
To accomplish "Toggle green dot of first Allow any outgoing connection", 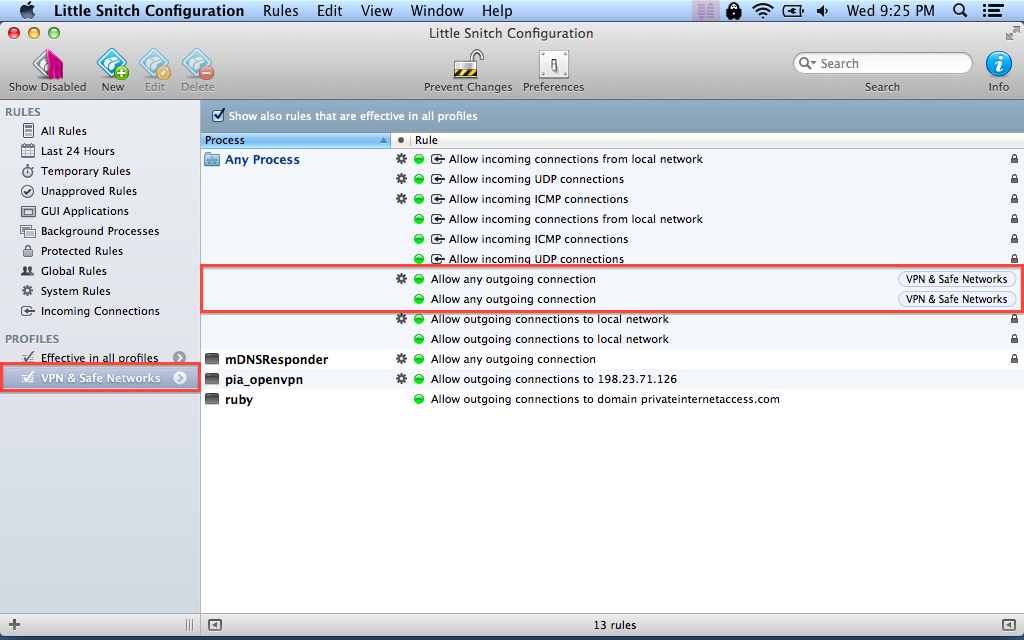I will click(419, 279).
